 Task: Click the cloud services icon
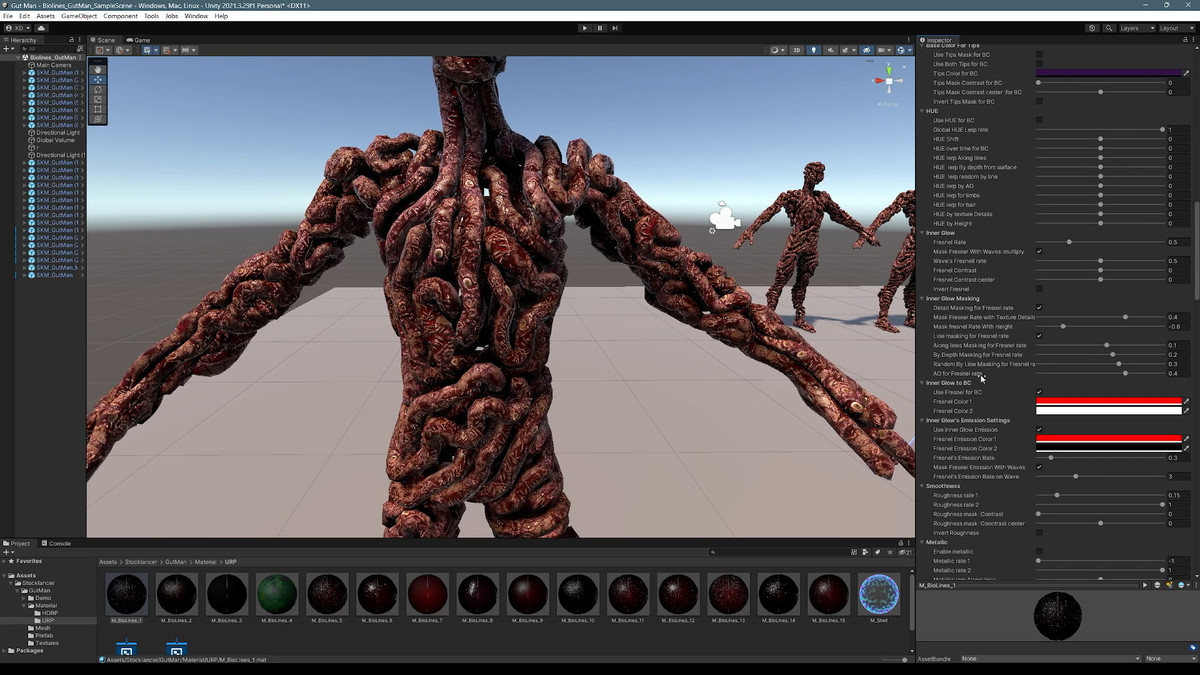coord(41,28)
